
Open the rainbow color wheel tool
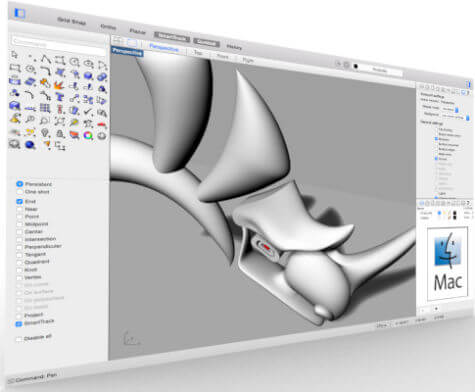[88, 135]
